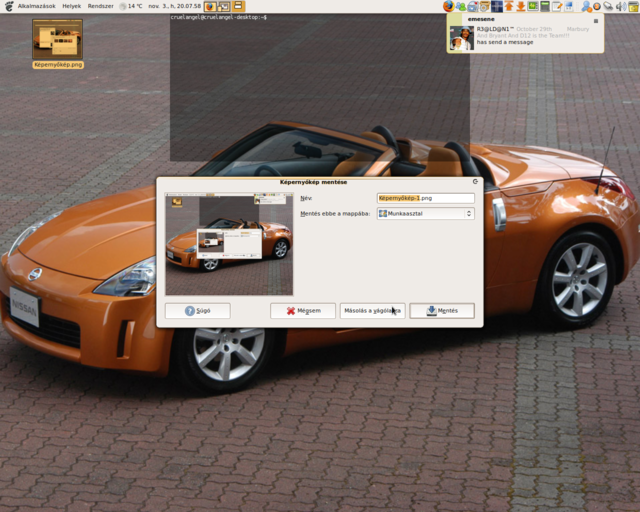Open the Alkalmazások menu
Viewport: 640px width, 512px height.
coord(35,6)
